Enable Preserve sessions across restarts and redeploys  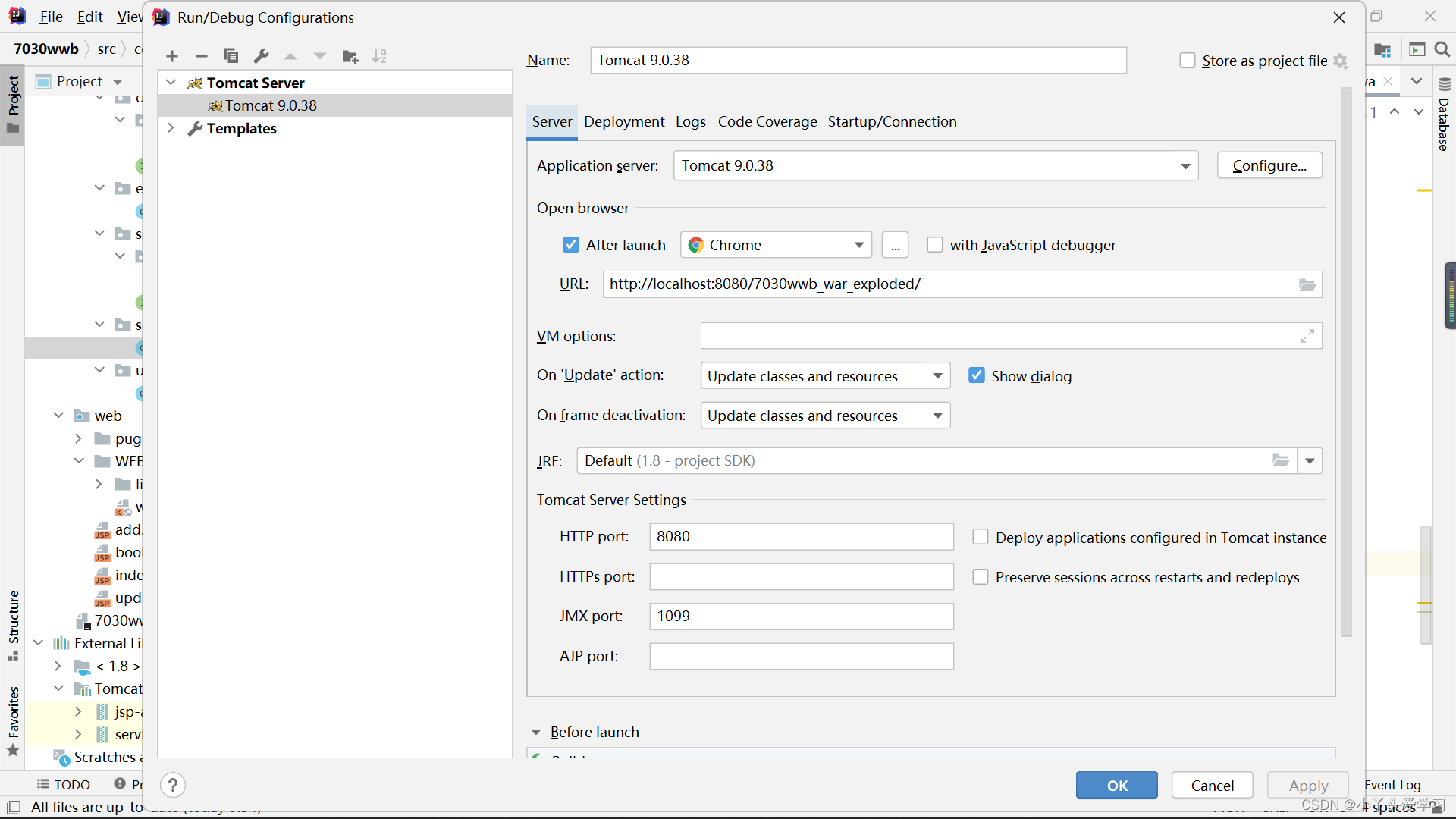(981, 577)
